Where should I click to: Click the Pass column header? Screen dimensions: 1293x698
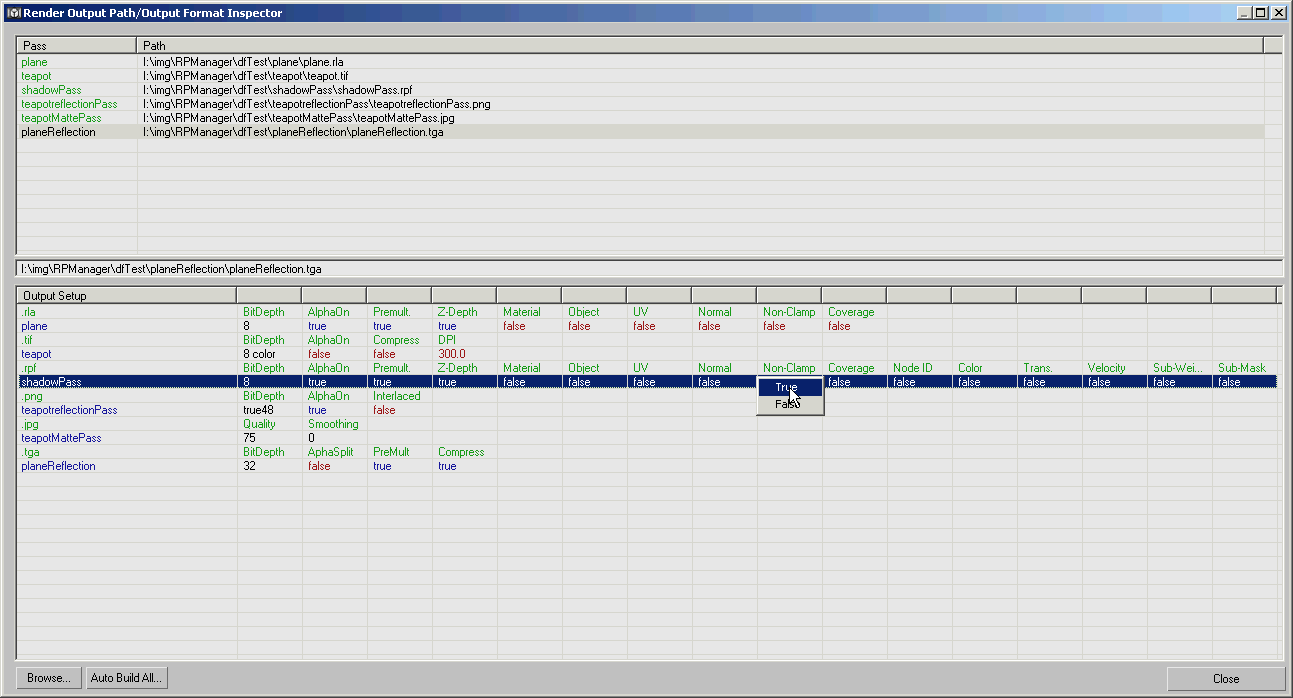pos(77,46)
